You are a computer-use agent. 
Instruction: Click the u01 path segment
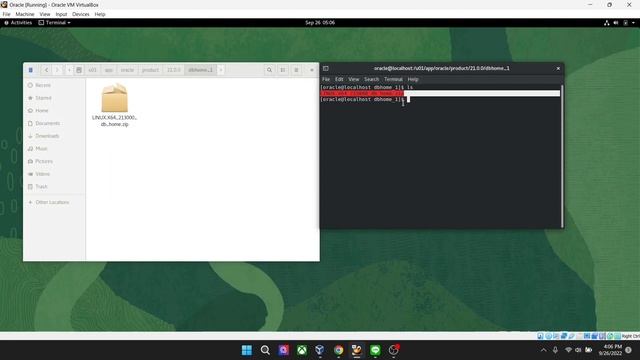(93, 70)
